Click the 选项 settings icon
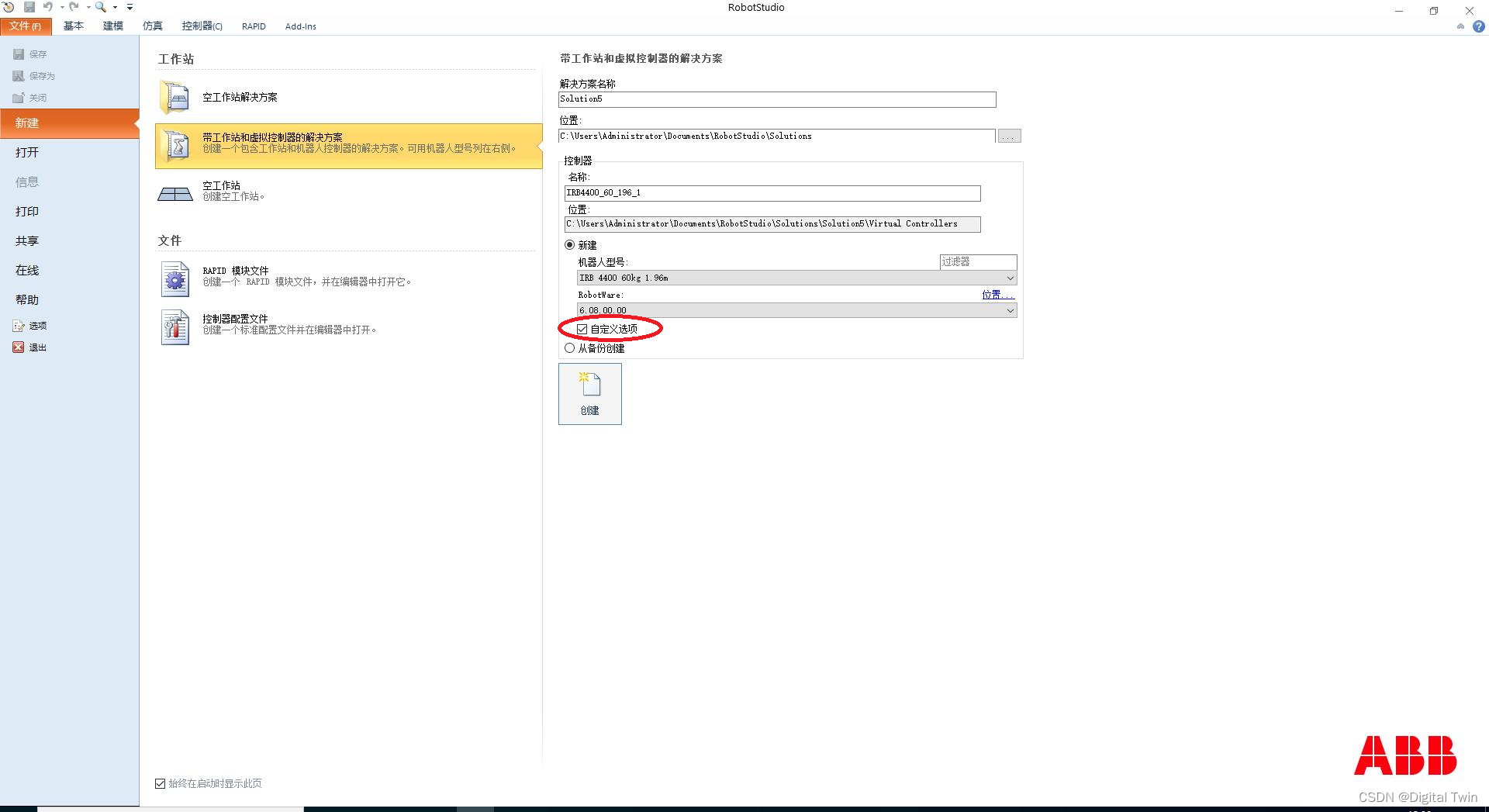This screenshot has width=1489, height=812. pos(19,326)
